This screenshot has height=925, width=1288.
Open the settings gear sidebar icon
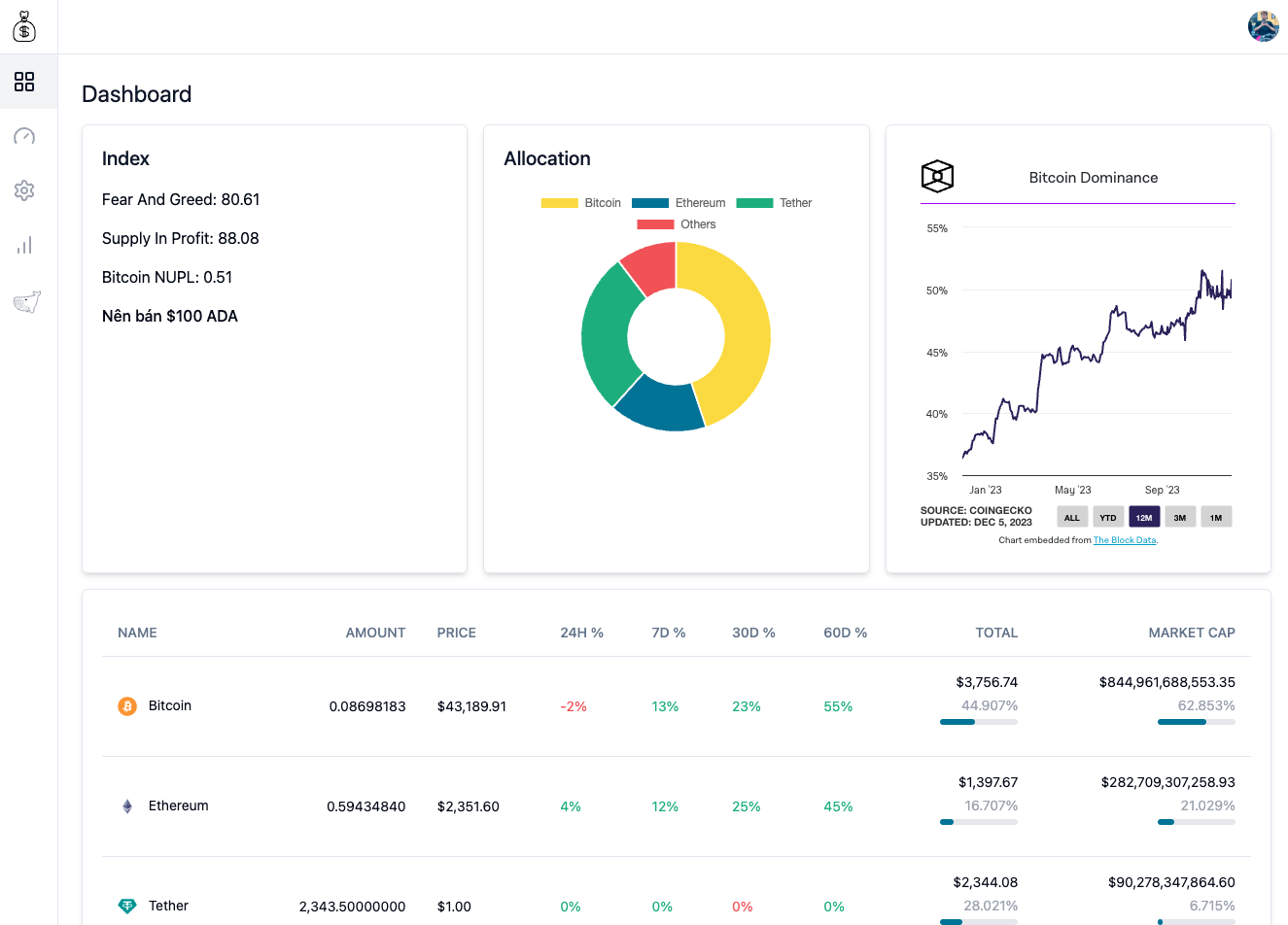point(24,190)
